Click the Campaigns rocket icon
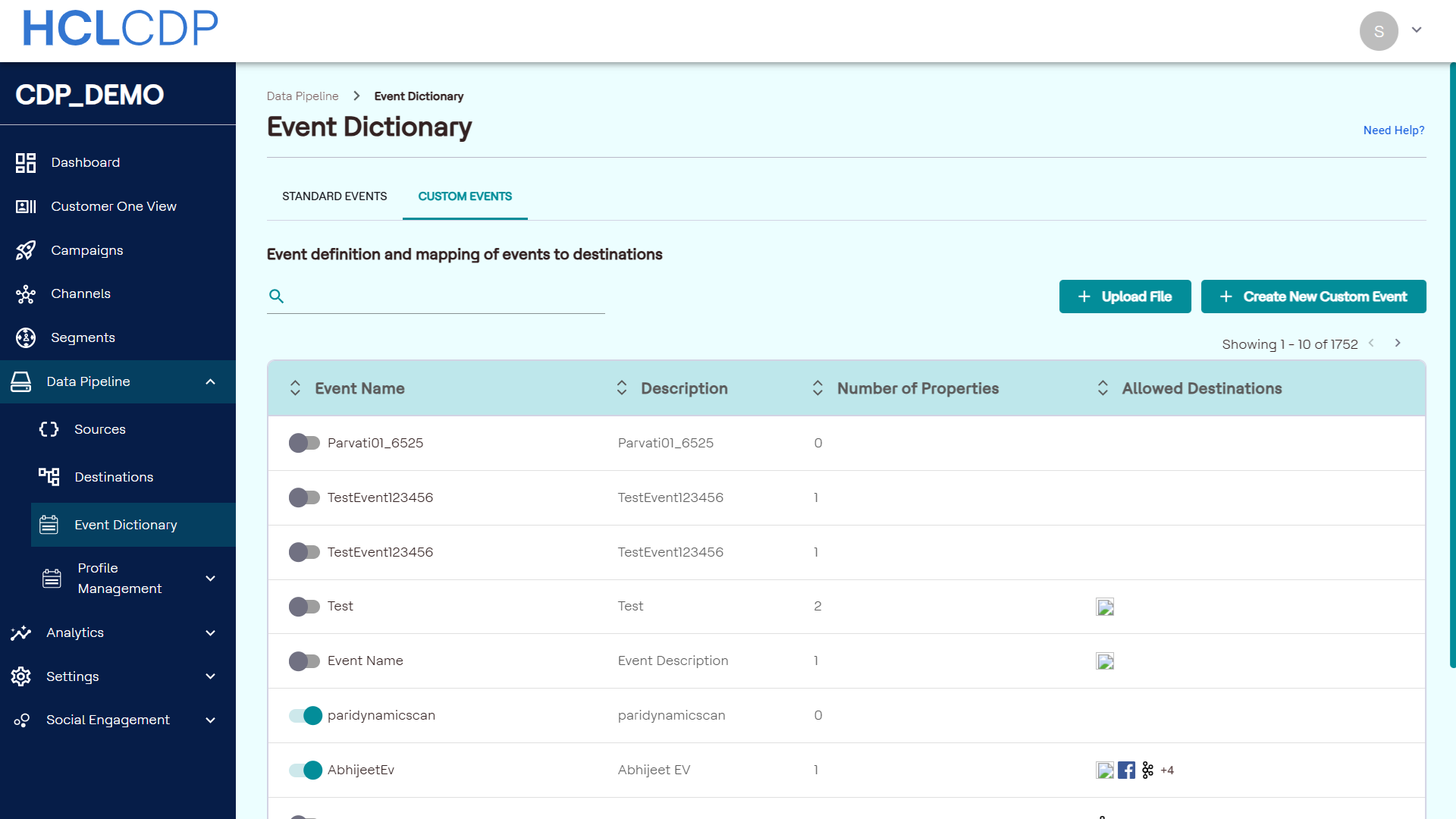Image resolution: width=1456 pixels, height=819 pixels. point(26,250)
